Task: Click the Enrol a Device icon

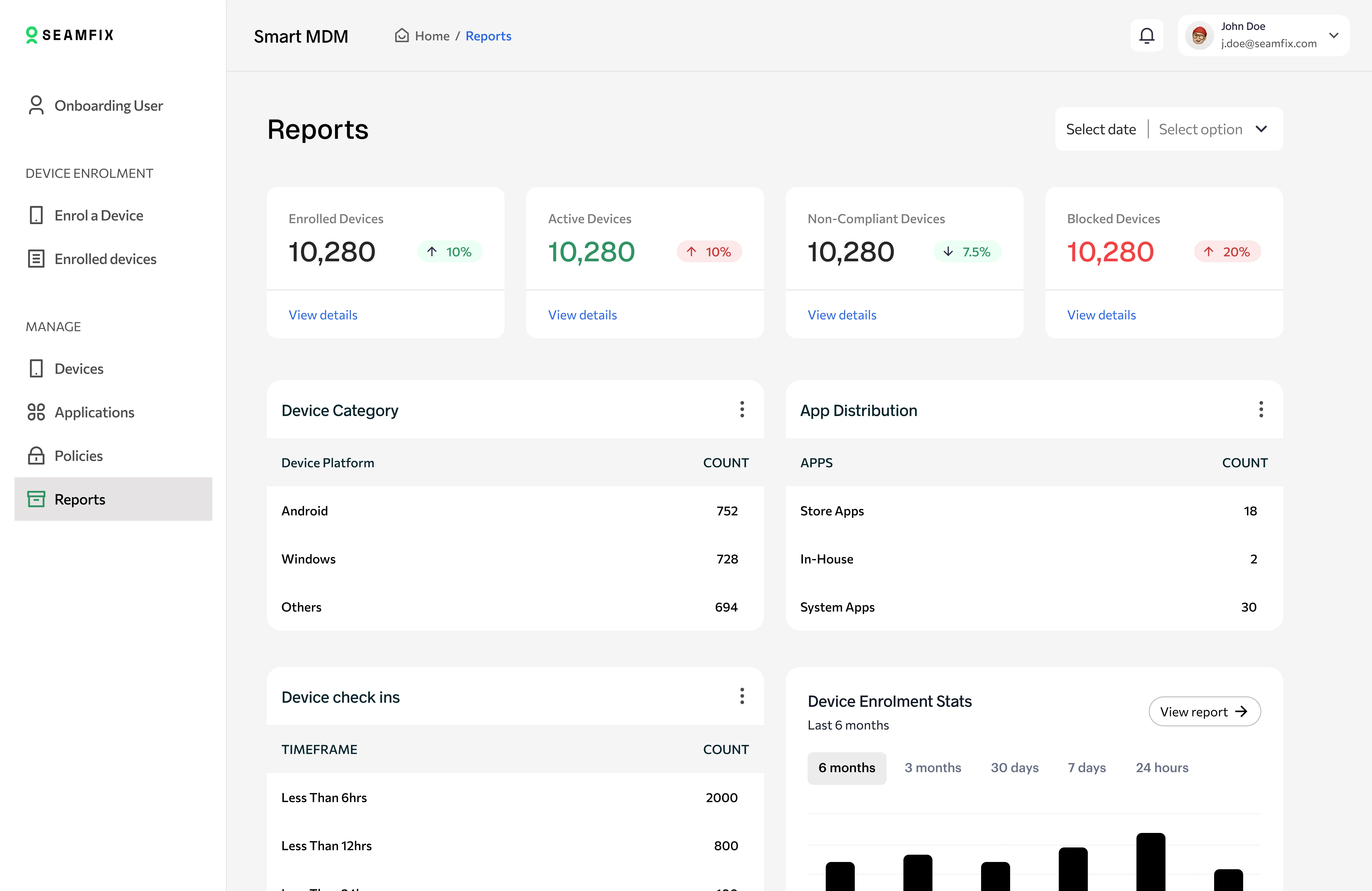Action: [36, 215]
